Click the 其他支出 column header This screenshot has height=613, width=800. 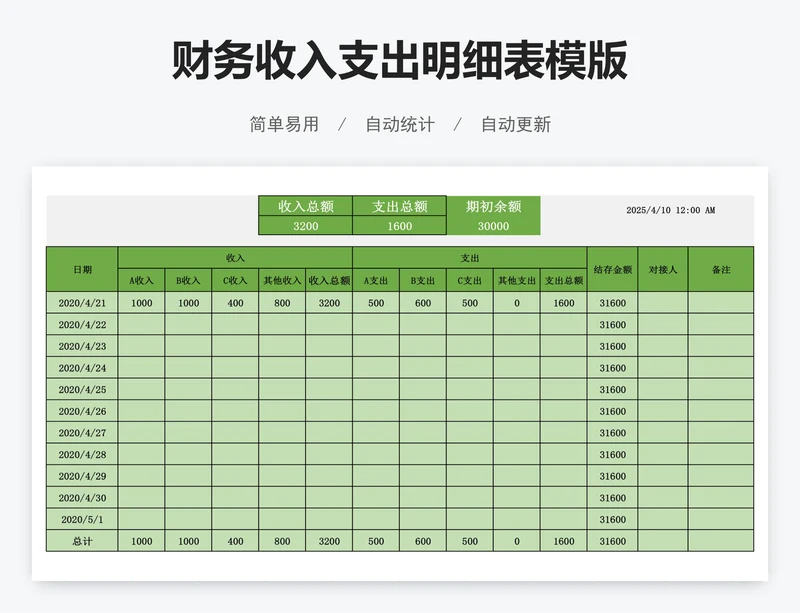[517, 280]
